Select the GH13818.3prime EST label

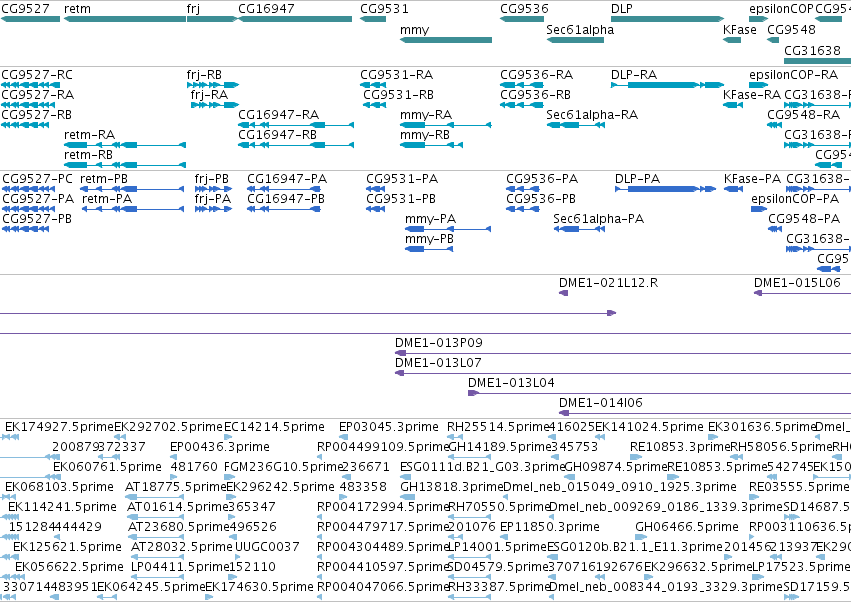(x=452, y=486)
